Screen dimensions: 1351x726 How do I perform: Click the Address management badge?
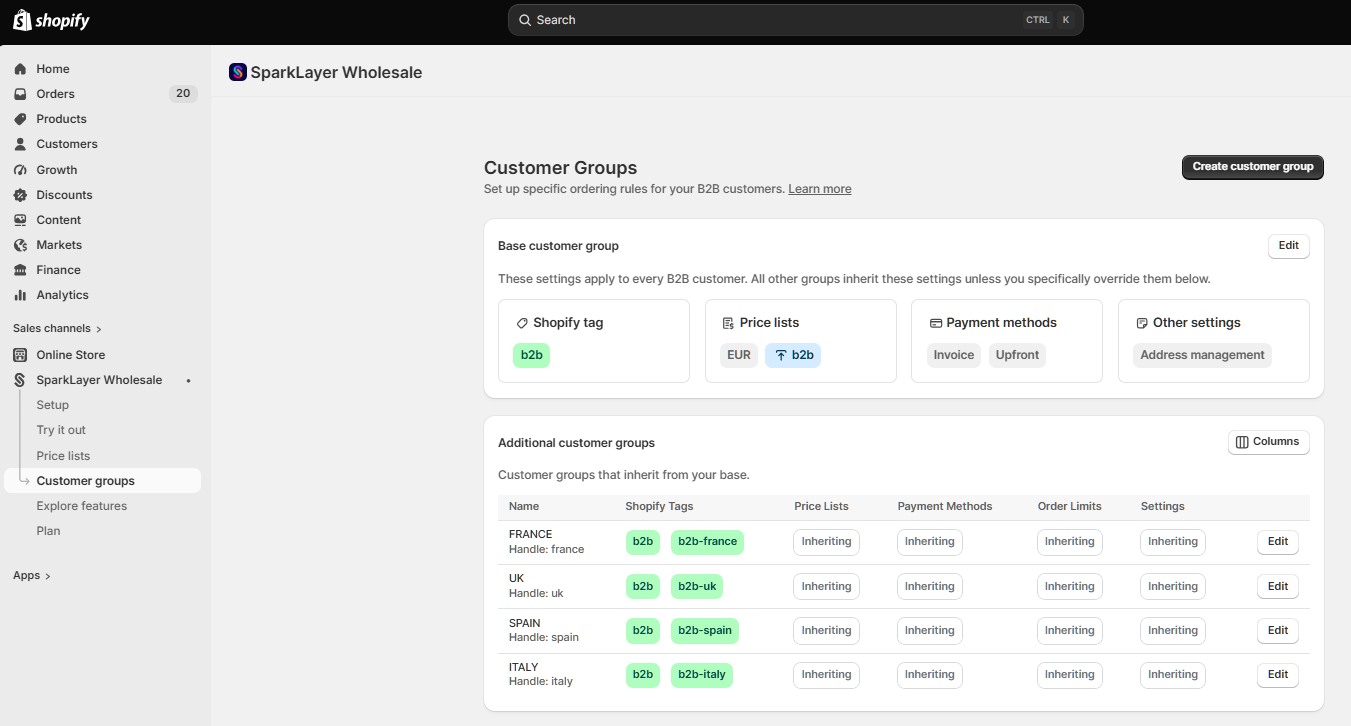[1202, 355]
